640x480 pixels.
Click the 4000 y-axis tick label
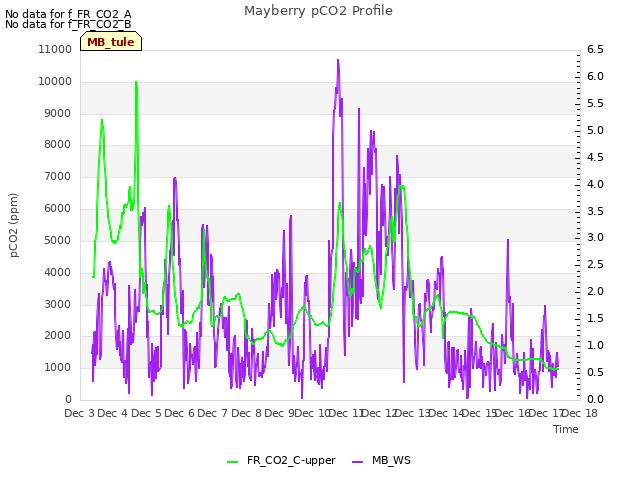click(58, 272)
